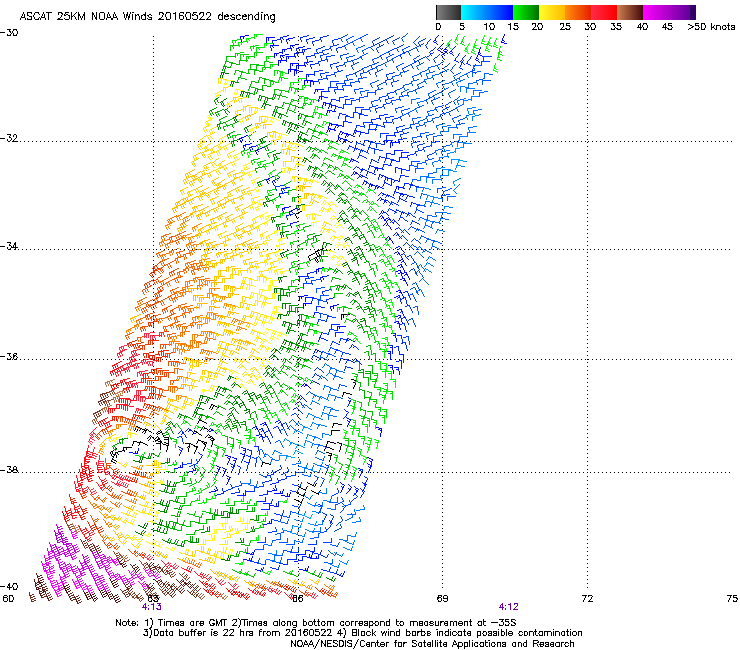Image resolution: width=740 pixels, height=650 pixels.
Task: Click the legend label '15'
Action: [513, 27]
